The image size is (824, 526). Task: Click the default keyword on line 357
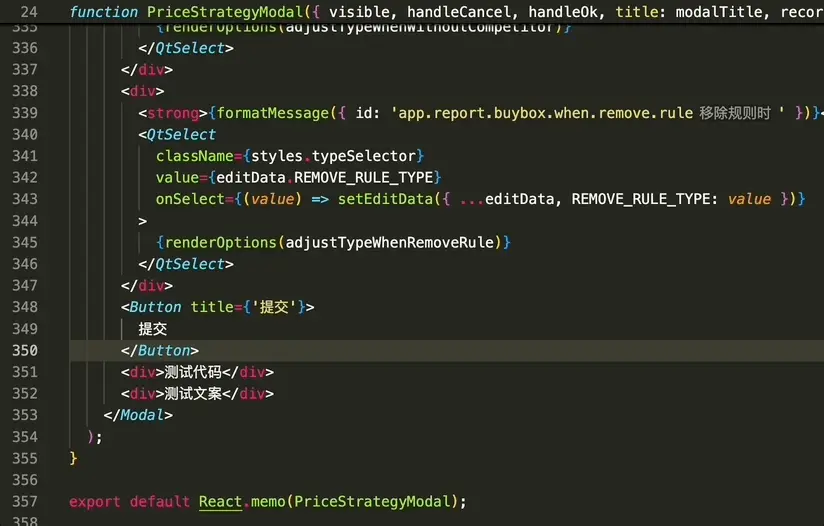(x=160, y=501)
